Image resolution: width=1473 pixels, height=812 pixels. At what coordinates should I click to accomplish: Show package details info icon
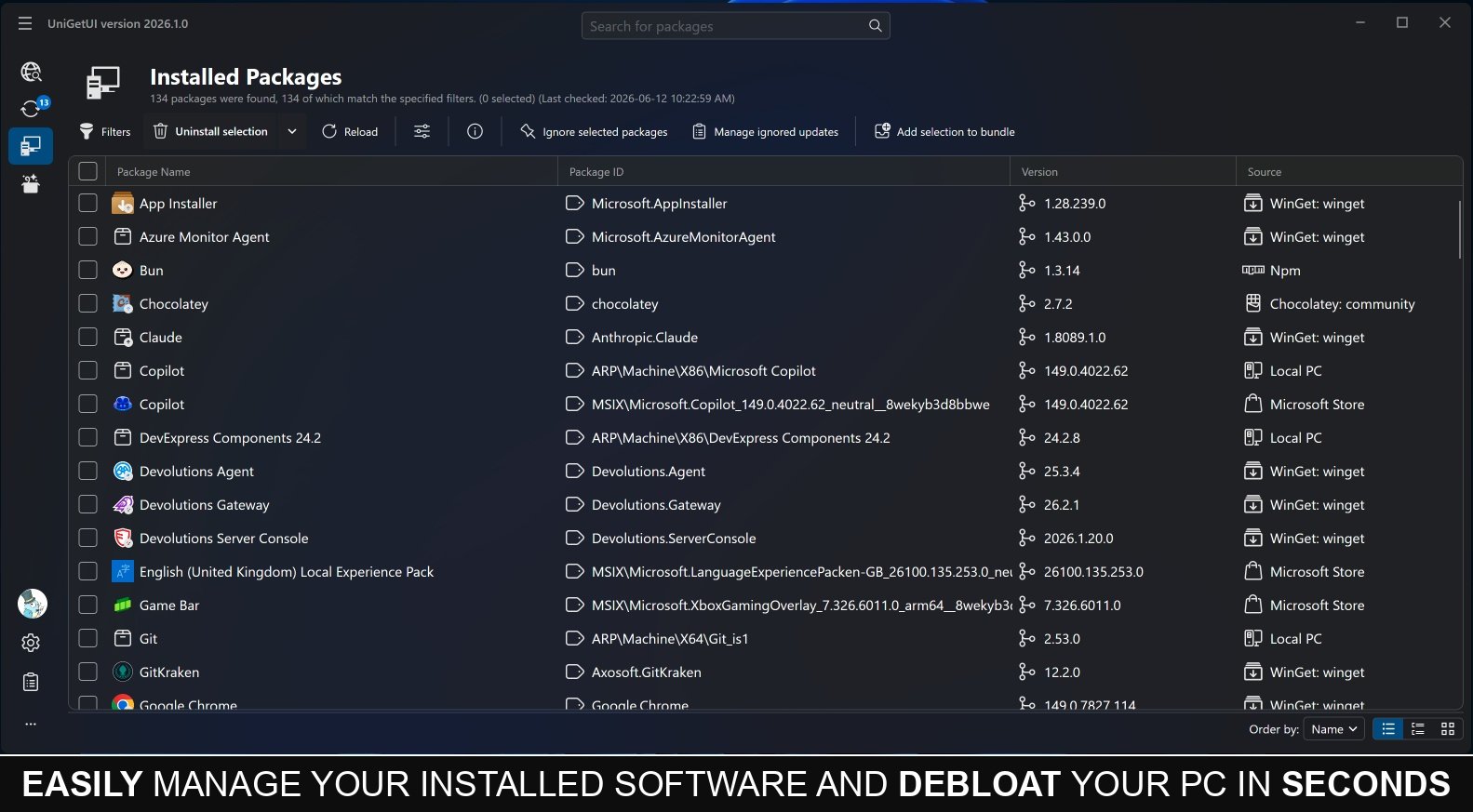tap(475, 131)
